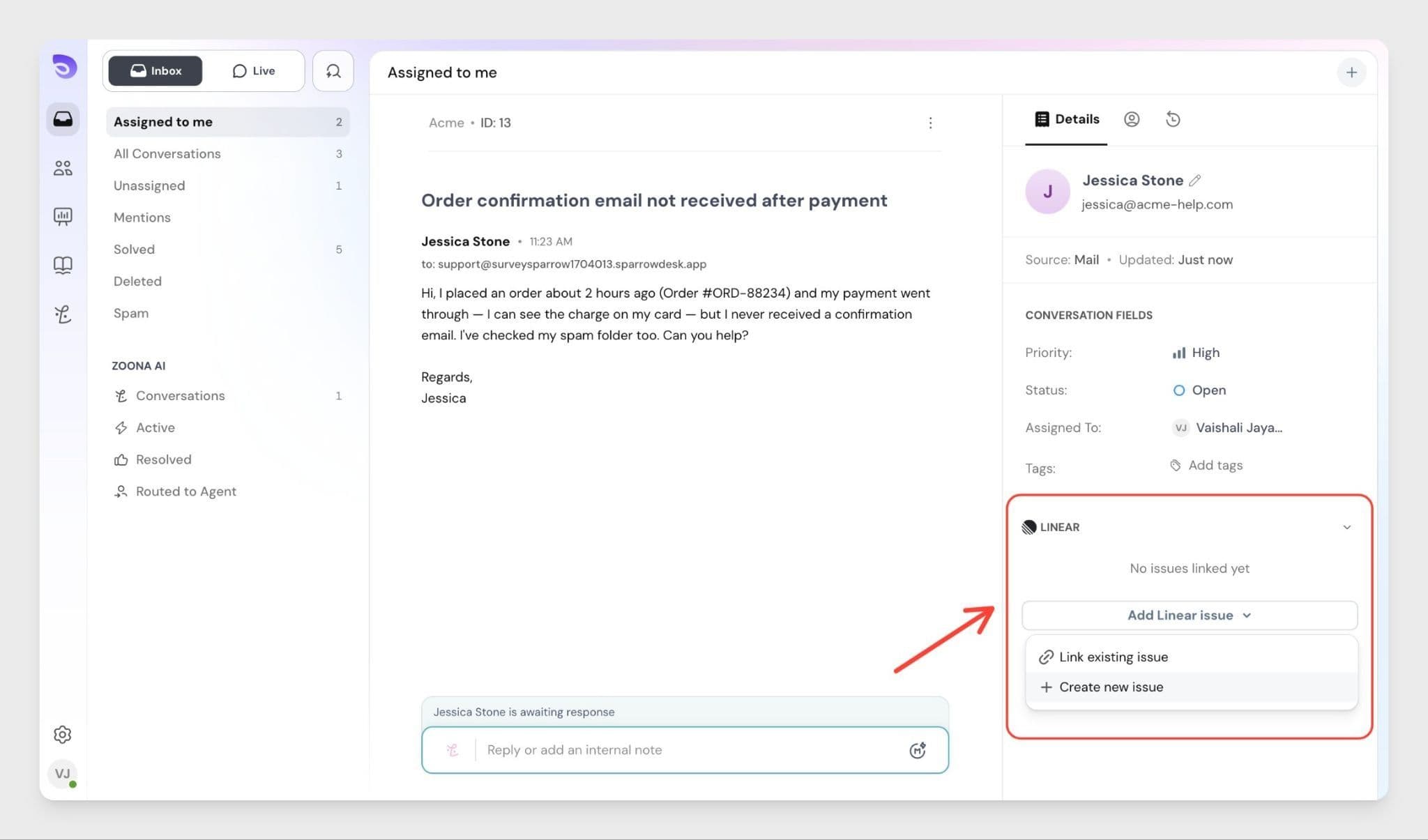Screen dimensions: 1428x840
Task: Open the contact profile tab icon
Action: pyautogui.click(x=1131, y=119)
